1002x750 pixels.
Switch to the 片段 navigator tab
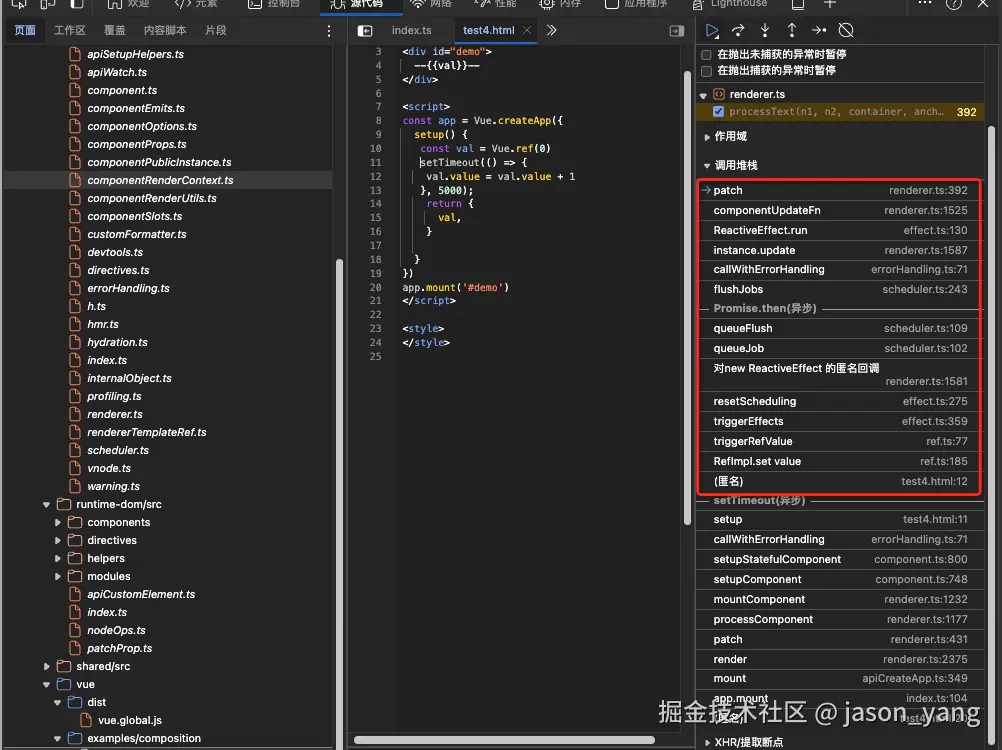pos(215,30)
